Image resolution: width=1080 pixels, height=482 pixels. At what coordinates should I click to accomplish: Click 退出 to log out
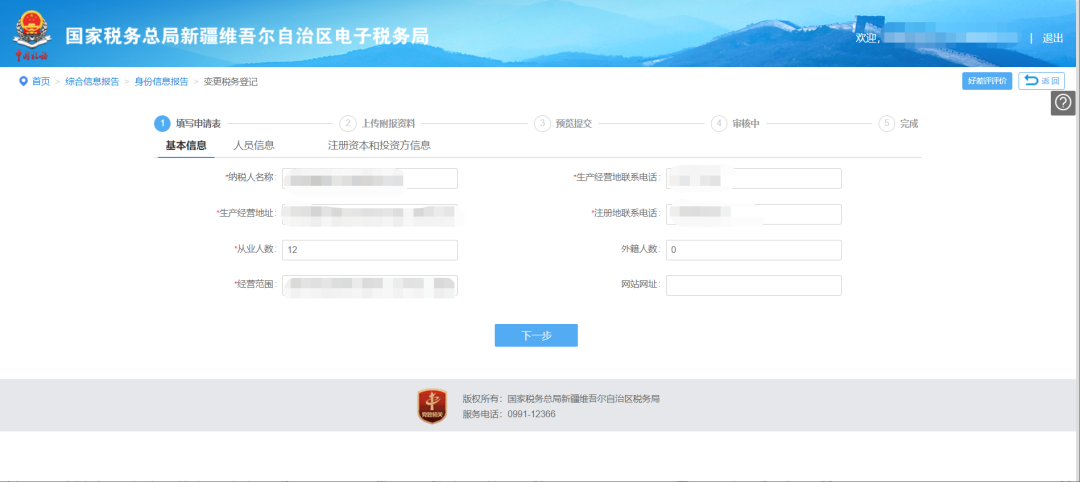click(1053, 38)
